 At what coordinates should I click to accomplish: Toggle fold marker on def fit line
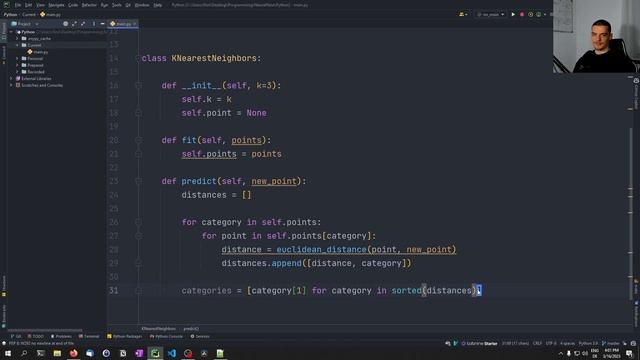pos(138,140)
